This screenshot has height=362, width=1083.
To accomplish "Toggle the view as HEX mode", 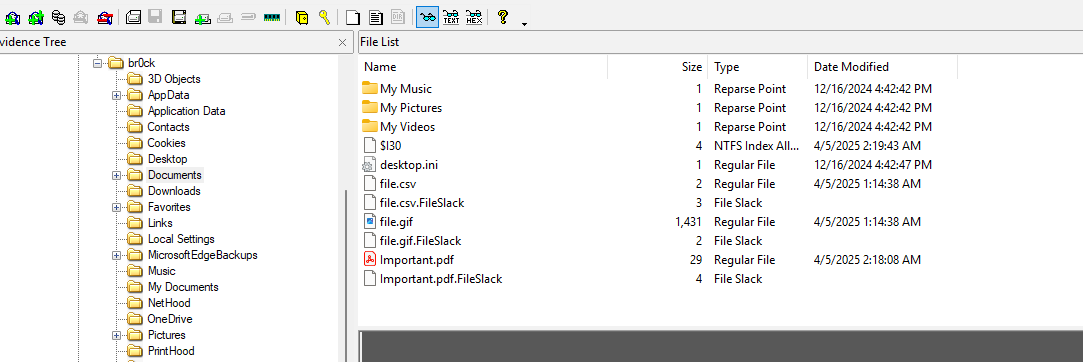I will tap(474, 17).
